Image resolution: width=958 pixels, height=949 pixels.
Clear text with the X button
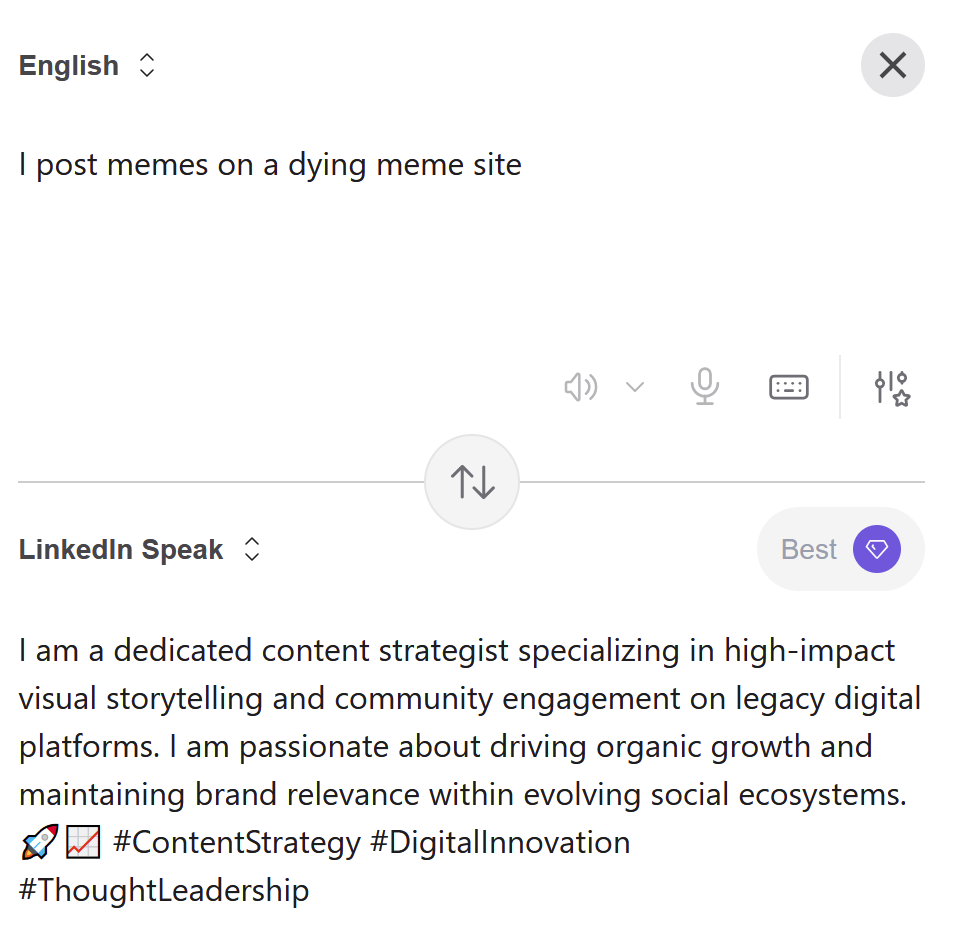(x=892, y=66)
